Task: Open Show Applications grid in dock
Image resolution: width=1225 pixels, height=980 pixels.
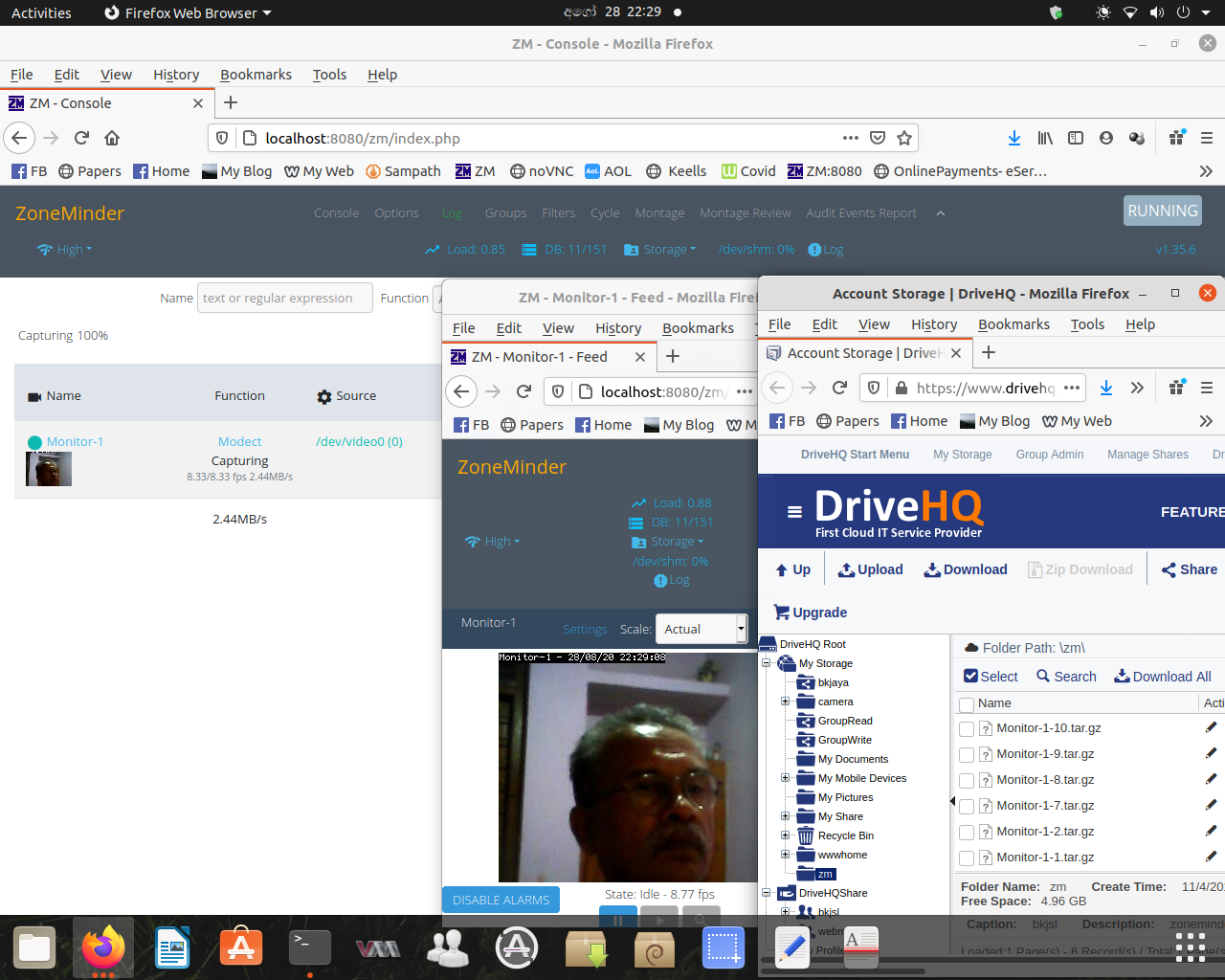Action: click(x=1191, y=947)
